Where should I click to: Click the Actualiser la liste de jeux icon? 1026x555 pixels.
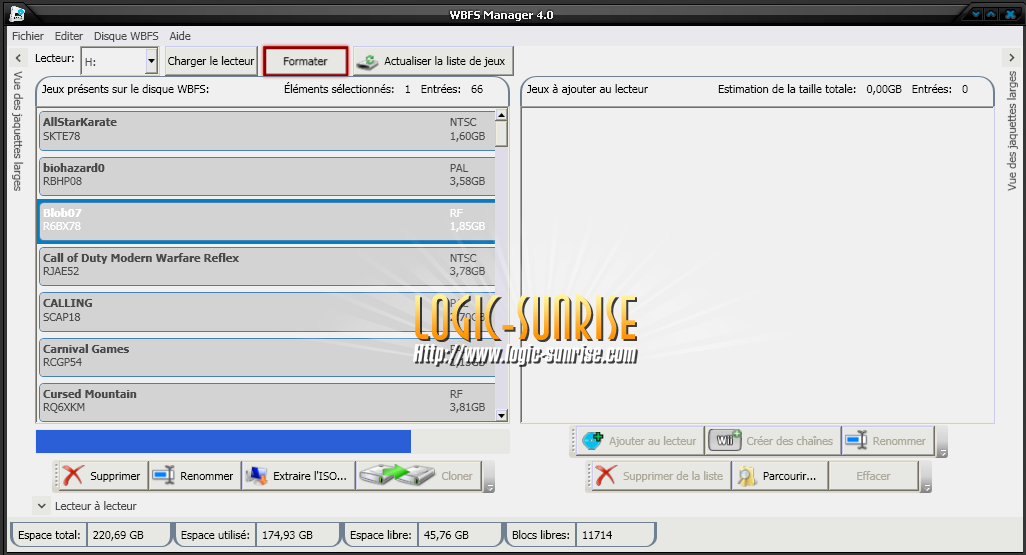[369, 61]
